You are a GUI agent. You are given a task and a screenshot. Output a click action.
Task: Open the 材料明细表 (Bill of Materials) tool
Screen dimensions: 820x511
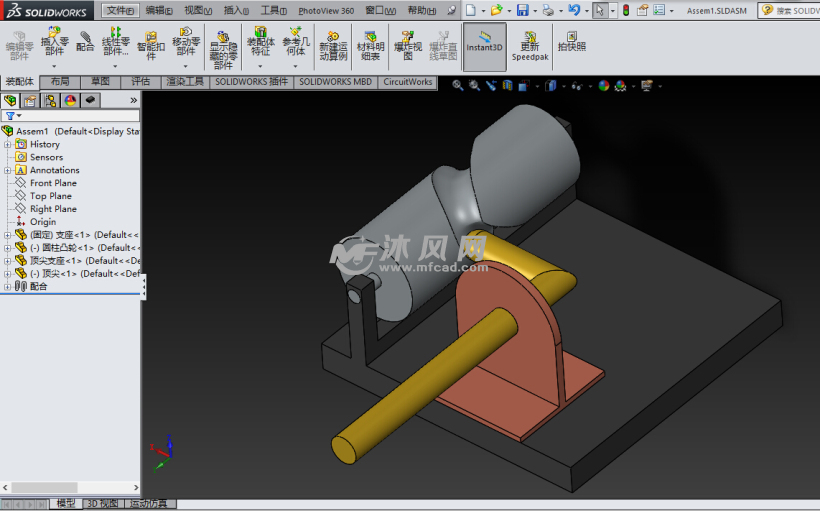[x=370, y=46]
